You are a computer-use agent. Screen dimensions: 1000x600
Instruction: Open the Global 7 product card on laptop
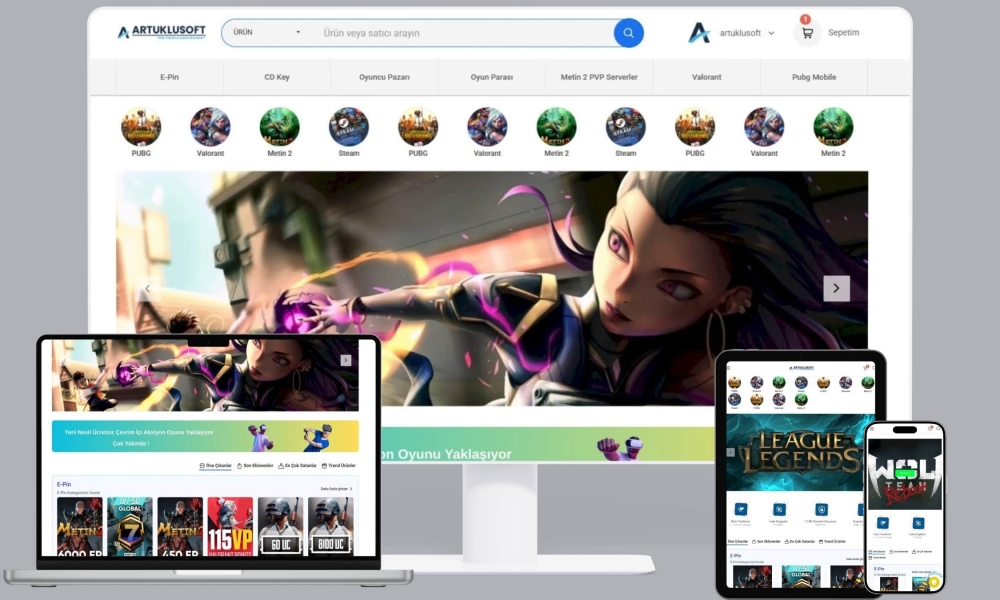click(x=130, y=527)
